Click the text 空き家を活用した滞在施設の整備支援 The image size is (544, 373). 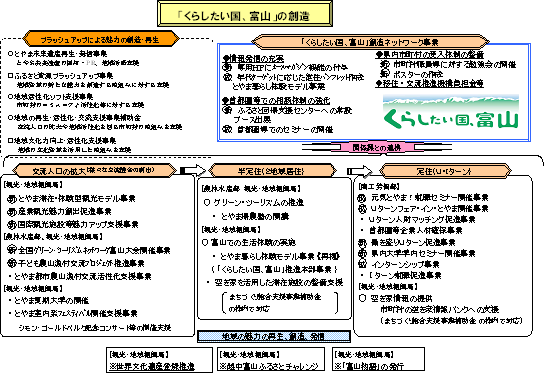click(x=279, y=282)
